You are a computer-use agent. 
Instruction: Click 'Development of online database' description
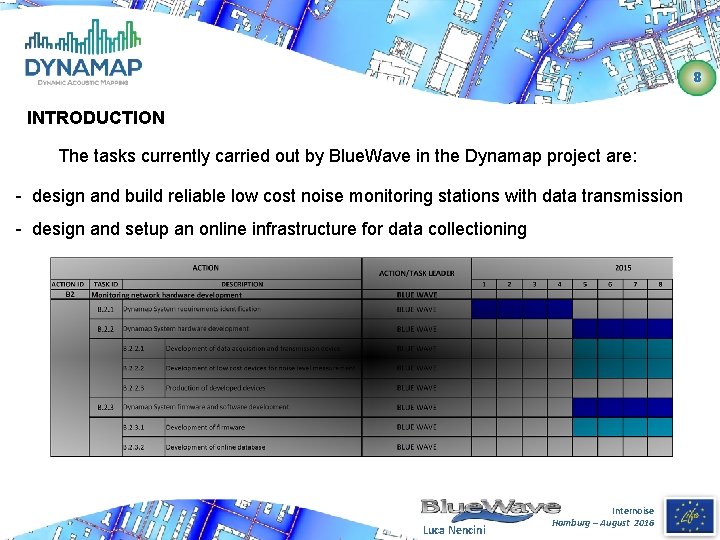(215, 447)
